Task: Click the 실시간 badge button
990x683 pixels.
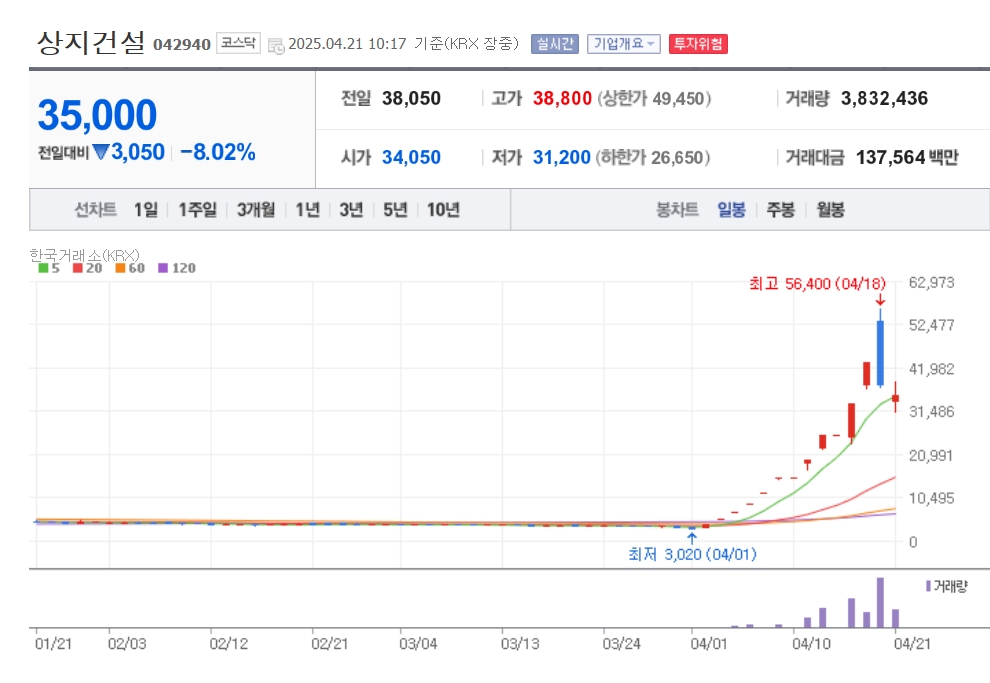Action: 555,44
